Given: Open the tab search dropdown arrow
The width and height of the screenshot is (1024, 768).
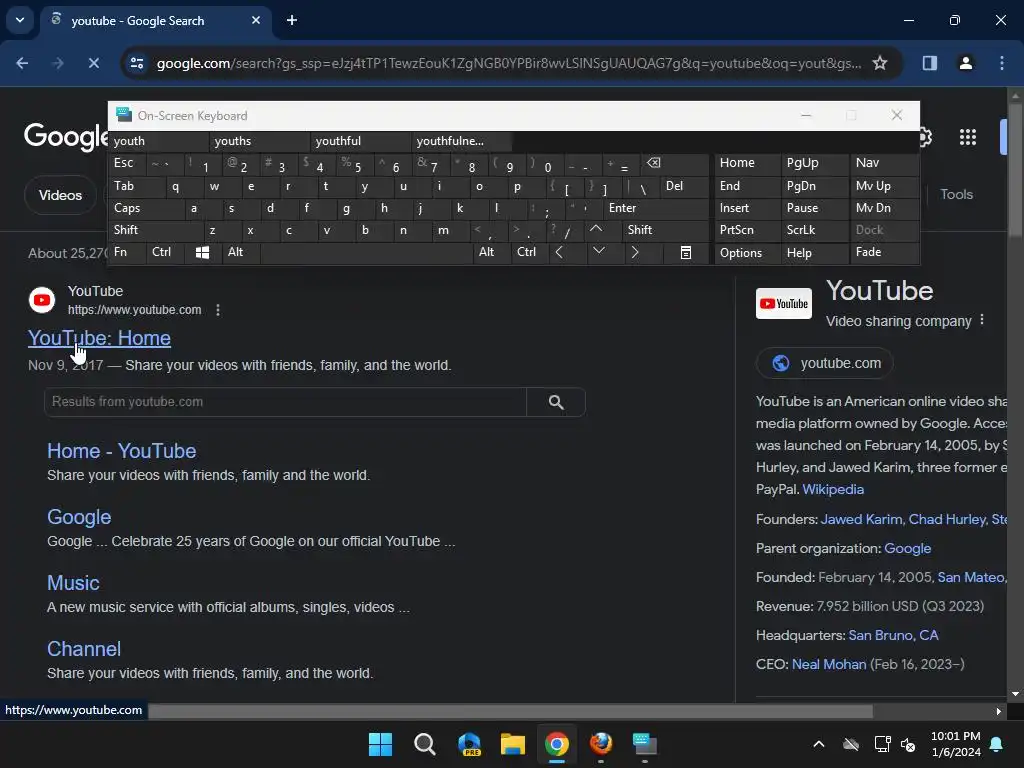Looking at the screenshot, I should pos(20,20).
